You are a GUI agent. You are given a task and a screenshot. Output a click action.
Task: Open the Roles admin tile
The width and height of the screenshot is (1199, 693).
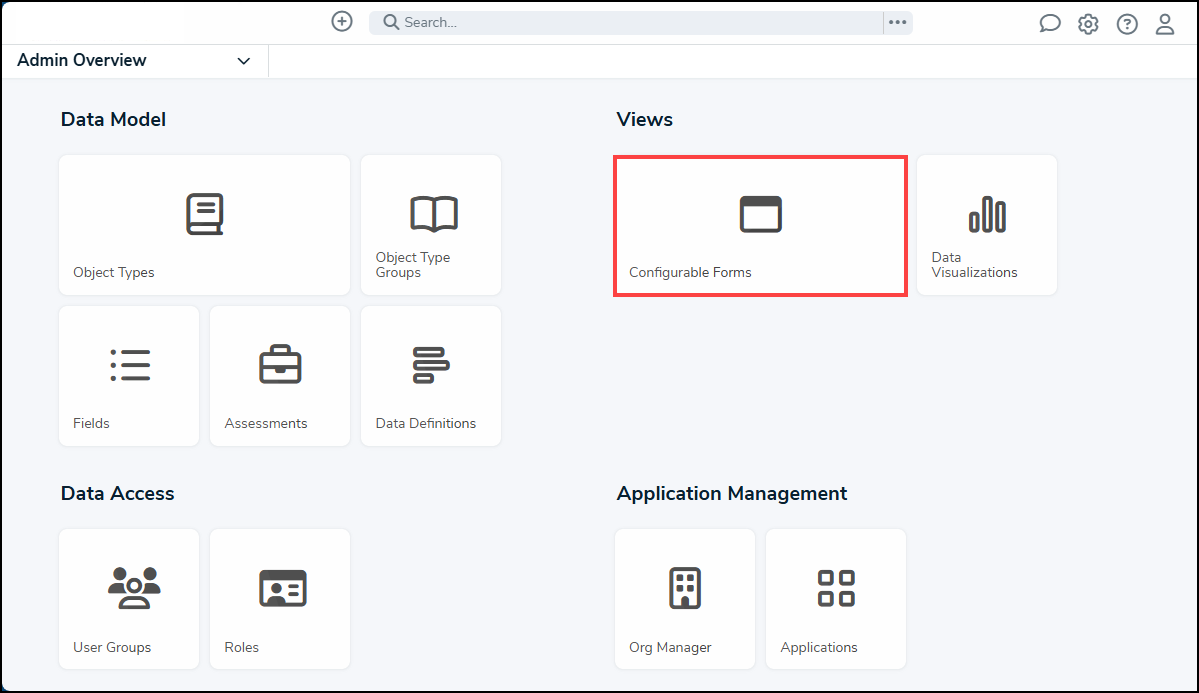pyautogui.click(x=279, y=598)
